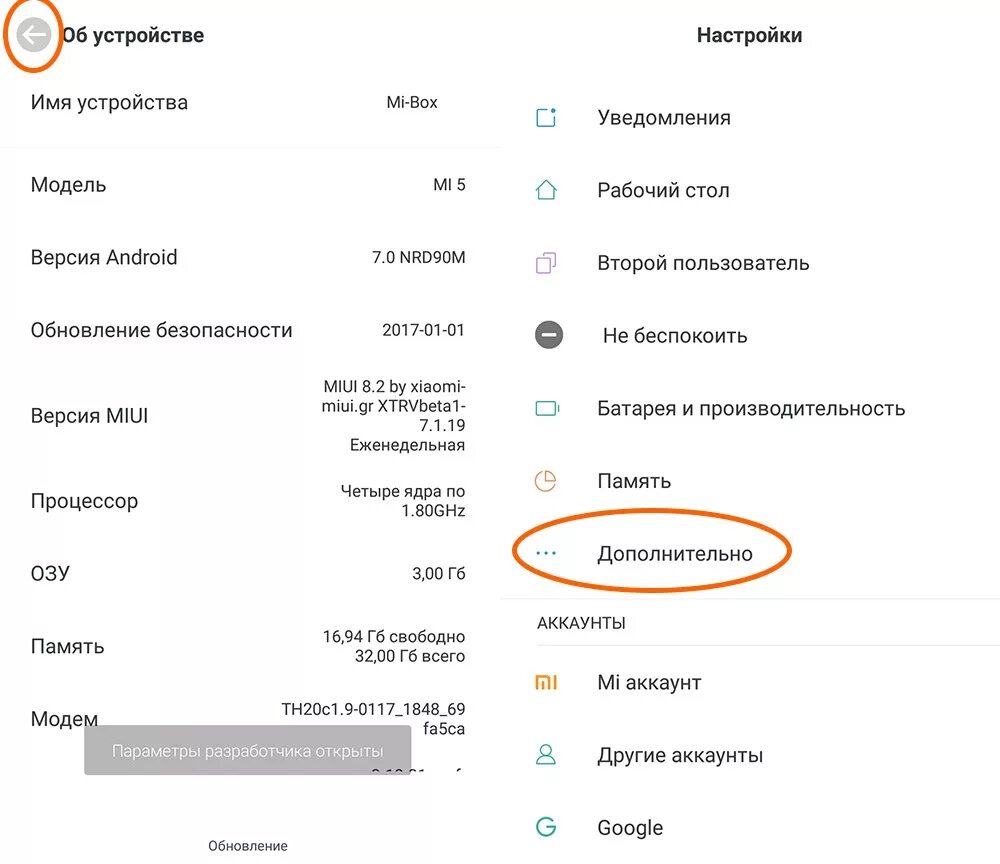Click the Notifications (Уведомления) icon

pyautogui.click(x=546, y=118)
